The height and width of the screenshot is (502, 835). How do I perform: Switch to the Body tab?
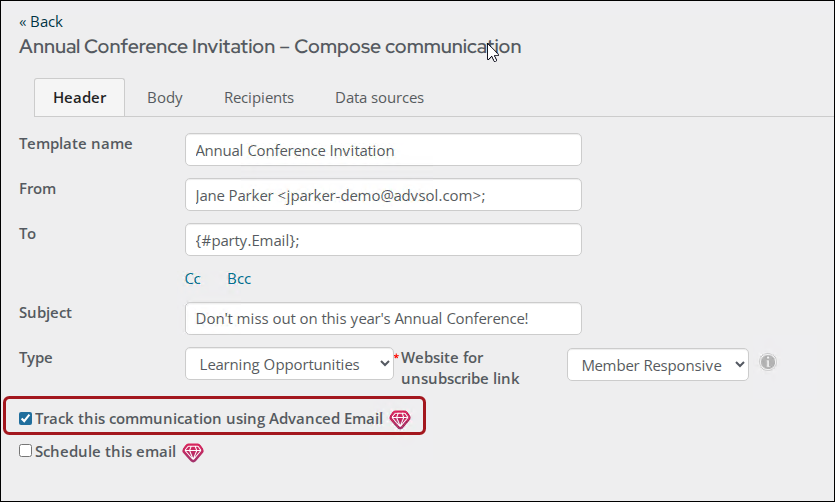tap(165, 98)
